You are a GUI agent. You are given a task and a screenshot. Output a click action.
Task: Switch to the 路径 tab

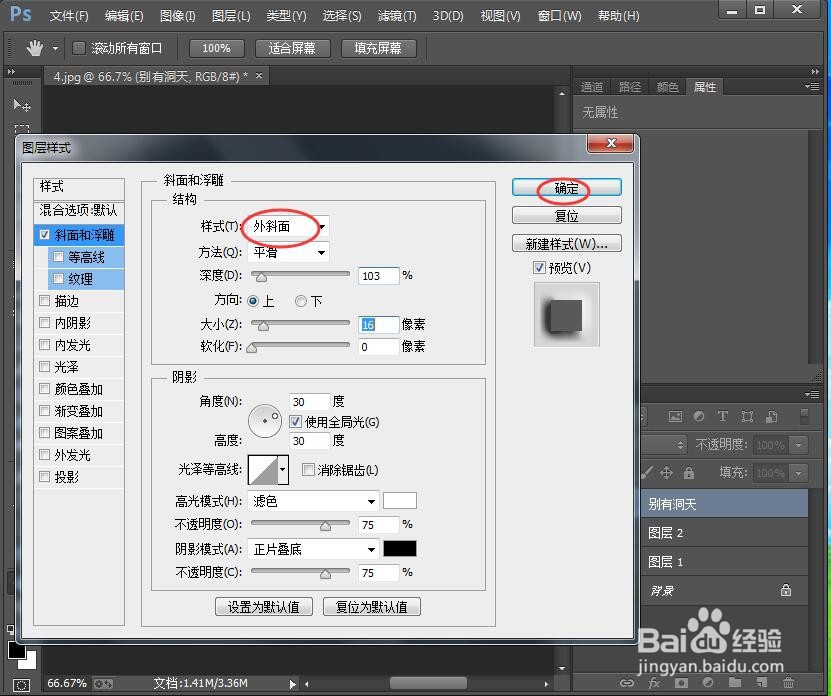[x=630, y=87]
